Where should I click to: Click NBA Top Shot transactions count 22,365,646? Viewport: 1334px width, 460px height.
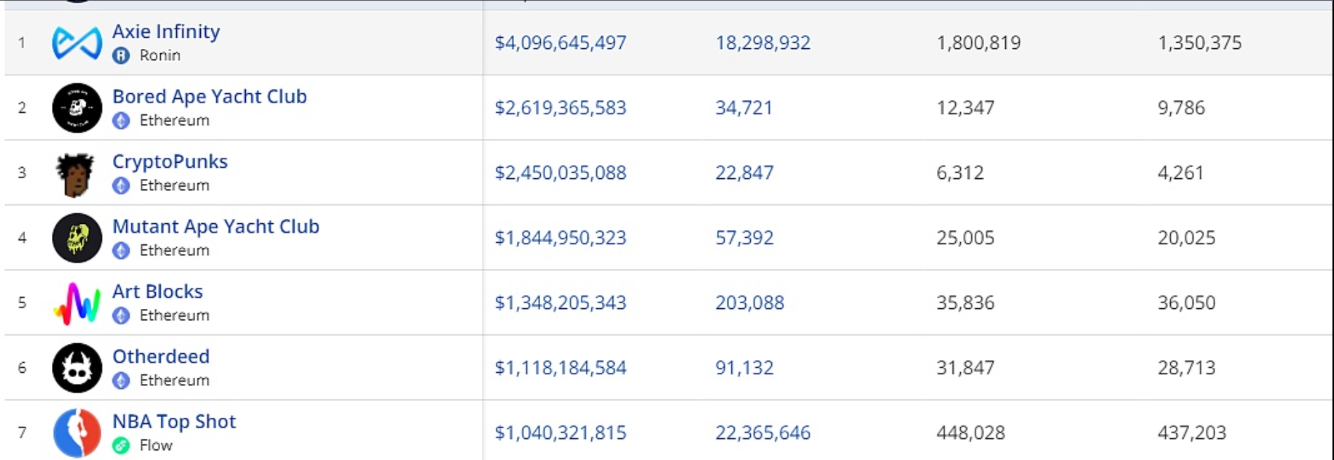click(763, 433)
